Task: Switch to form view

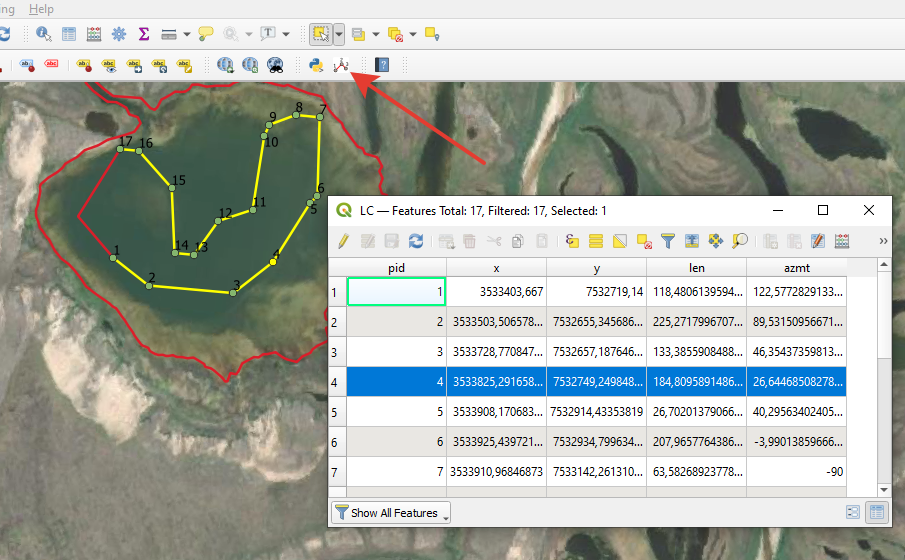Action: click(x=853, y=513)
